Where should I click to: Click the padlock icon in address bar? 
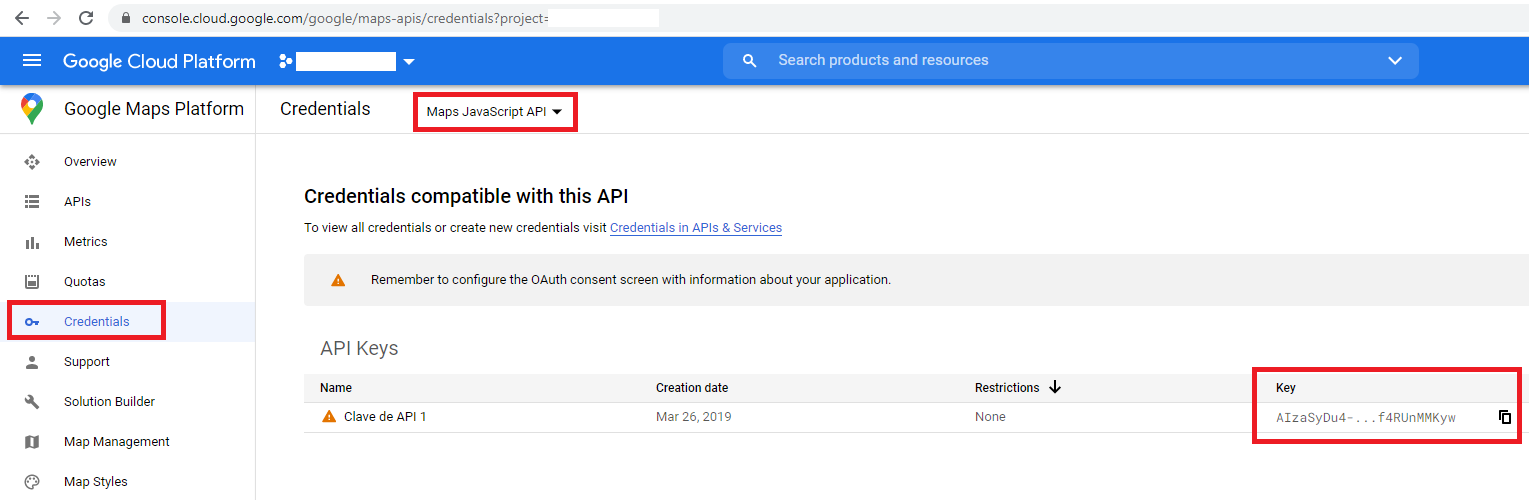(x=125, y=18)
